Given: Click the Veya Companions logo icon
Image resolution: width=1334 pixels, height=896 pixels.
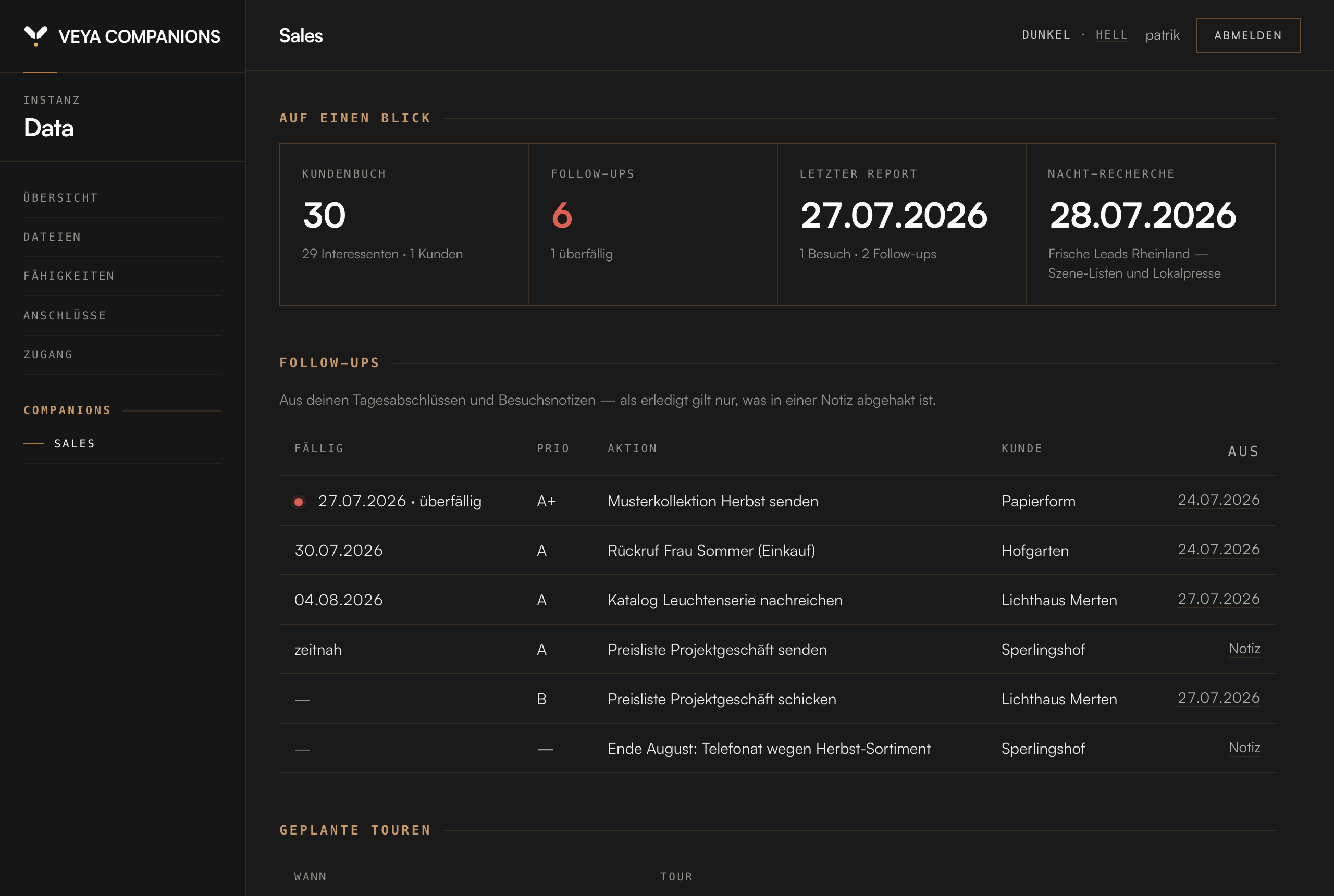Looking at the screenshot, I should [x=36, y=36].
